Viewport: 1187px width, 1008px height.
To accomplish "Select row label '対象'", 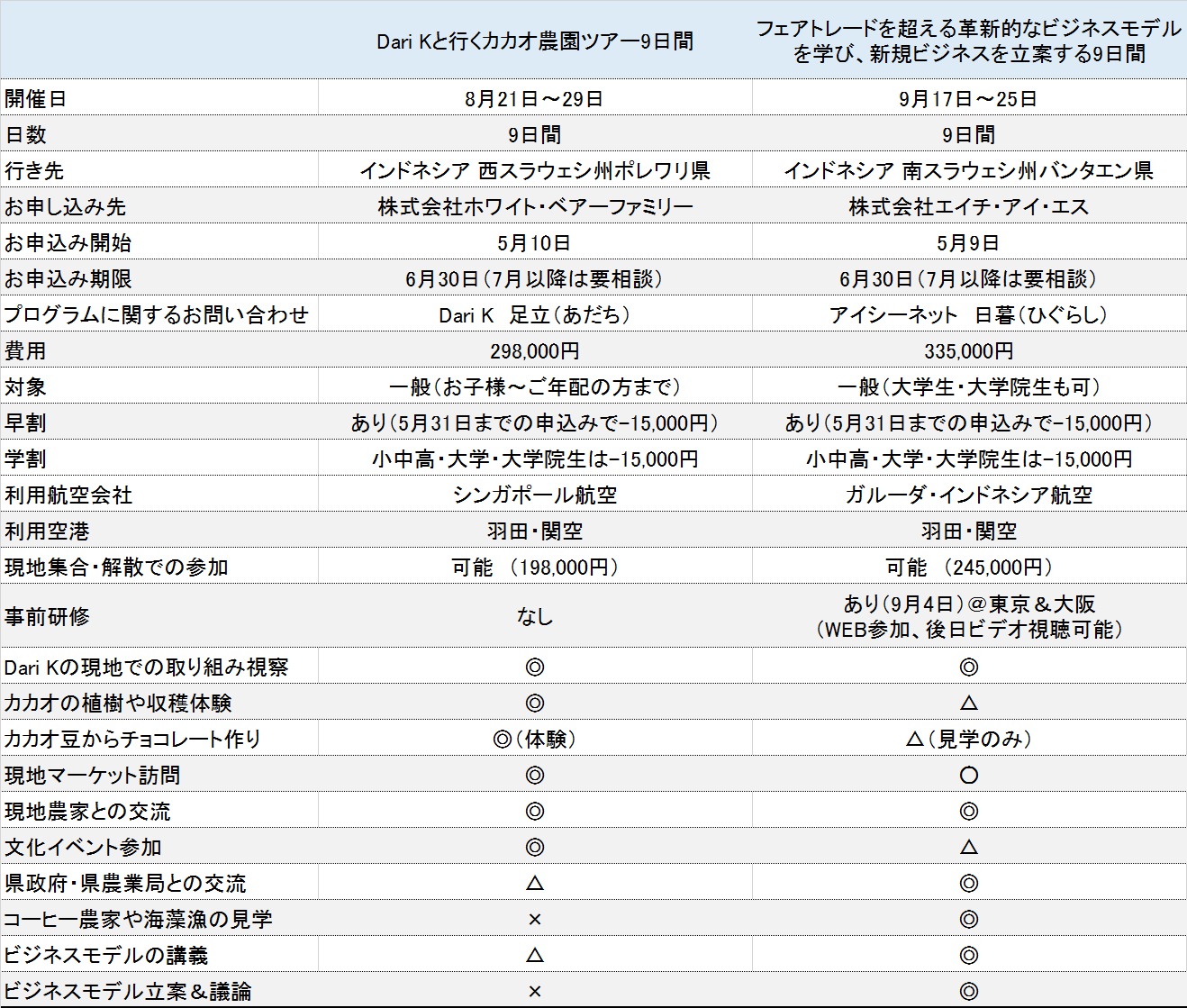I will click(x=25, y=387).
